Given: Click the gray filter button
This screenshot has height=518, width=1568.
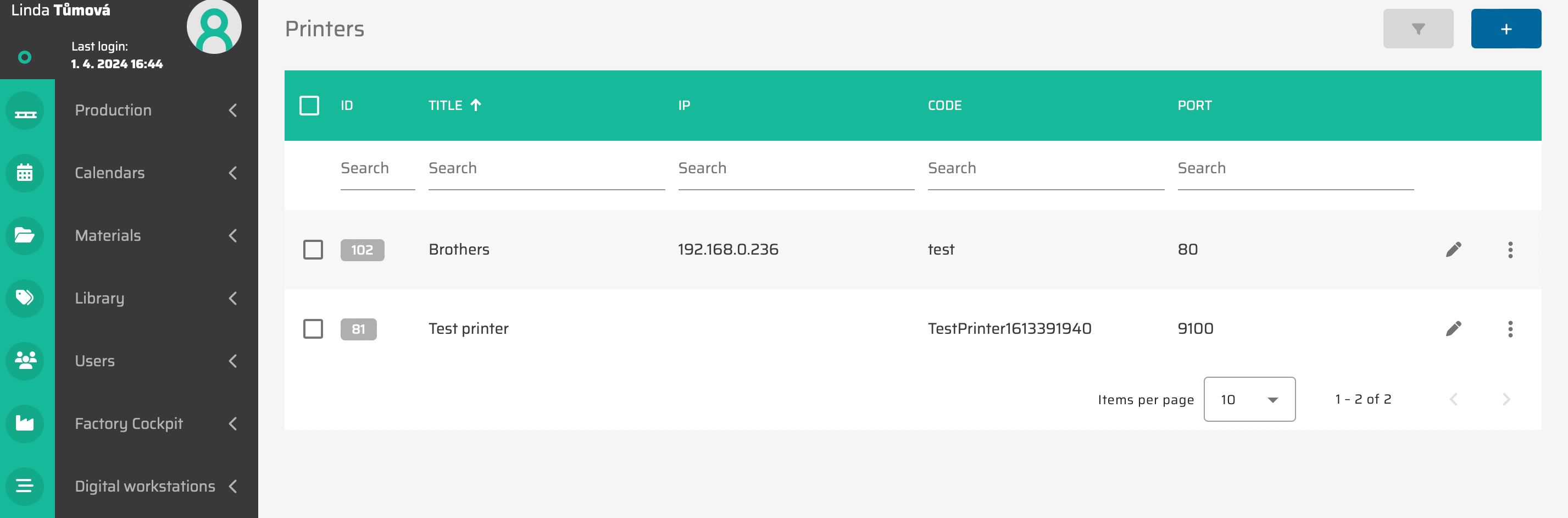Looking at the screenshot, I should tap(1417, 29).
